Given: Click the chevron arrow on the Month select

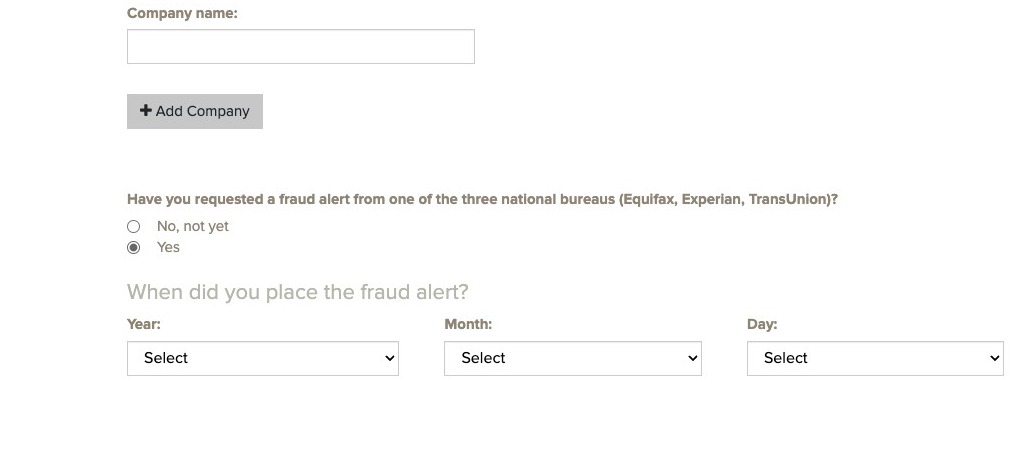Looking at the screenshot, I should 692,359.
